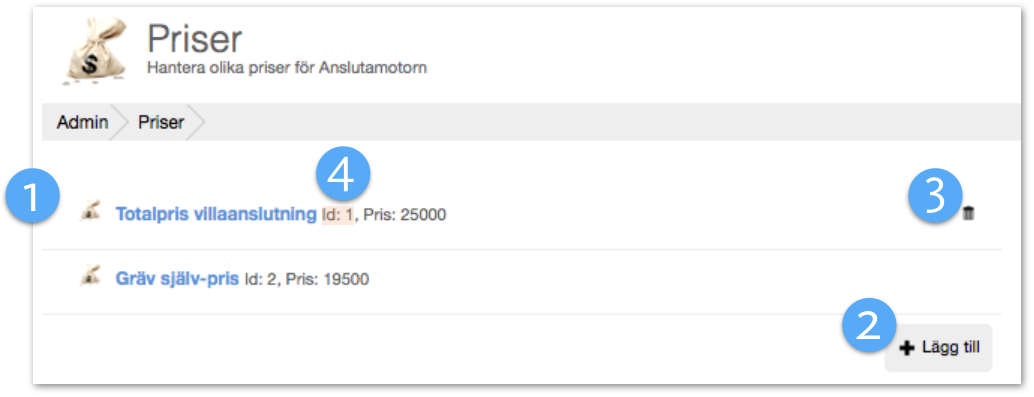Delete Totalpris villaanslutning with the trash icon
This screenshot has height=397, width=1034.
pos(968,213)
